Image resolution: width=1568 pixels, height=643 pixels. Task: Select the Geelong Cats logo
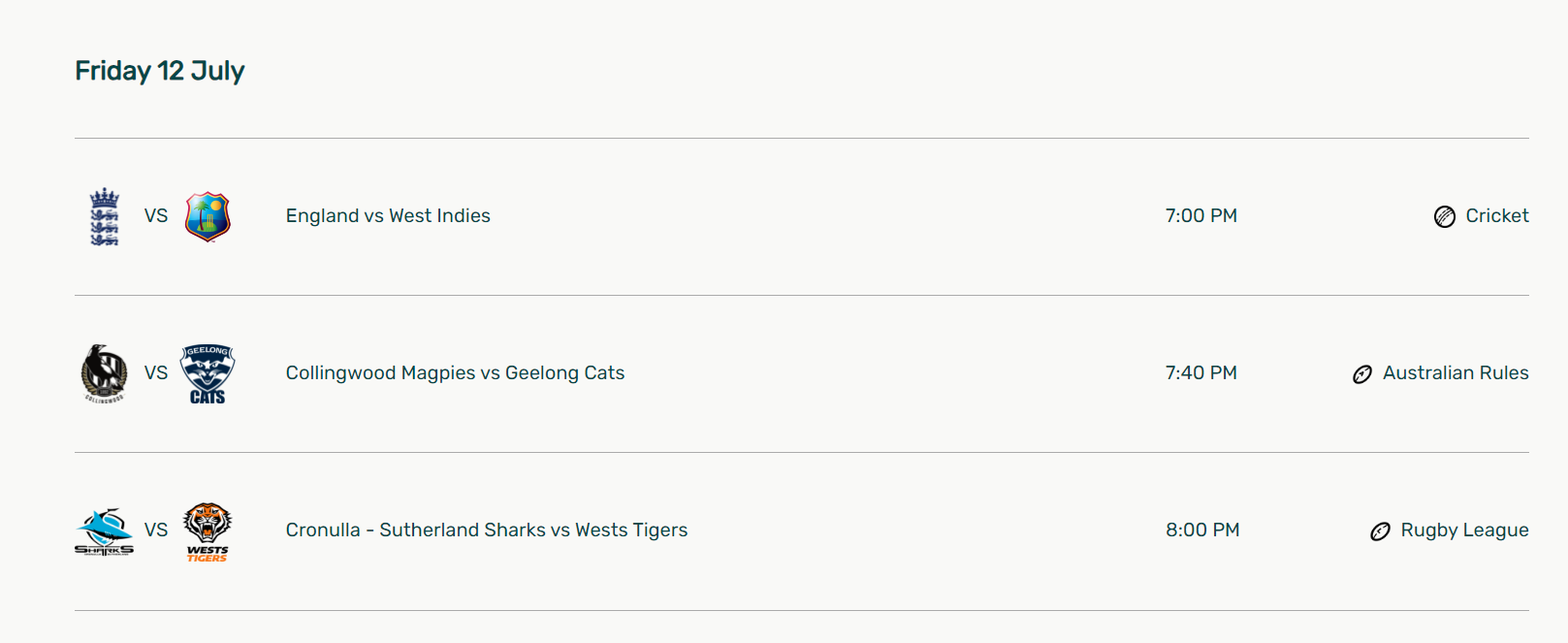point(208,373)
